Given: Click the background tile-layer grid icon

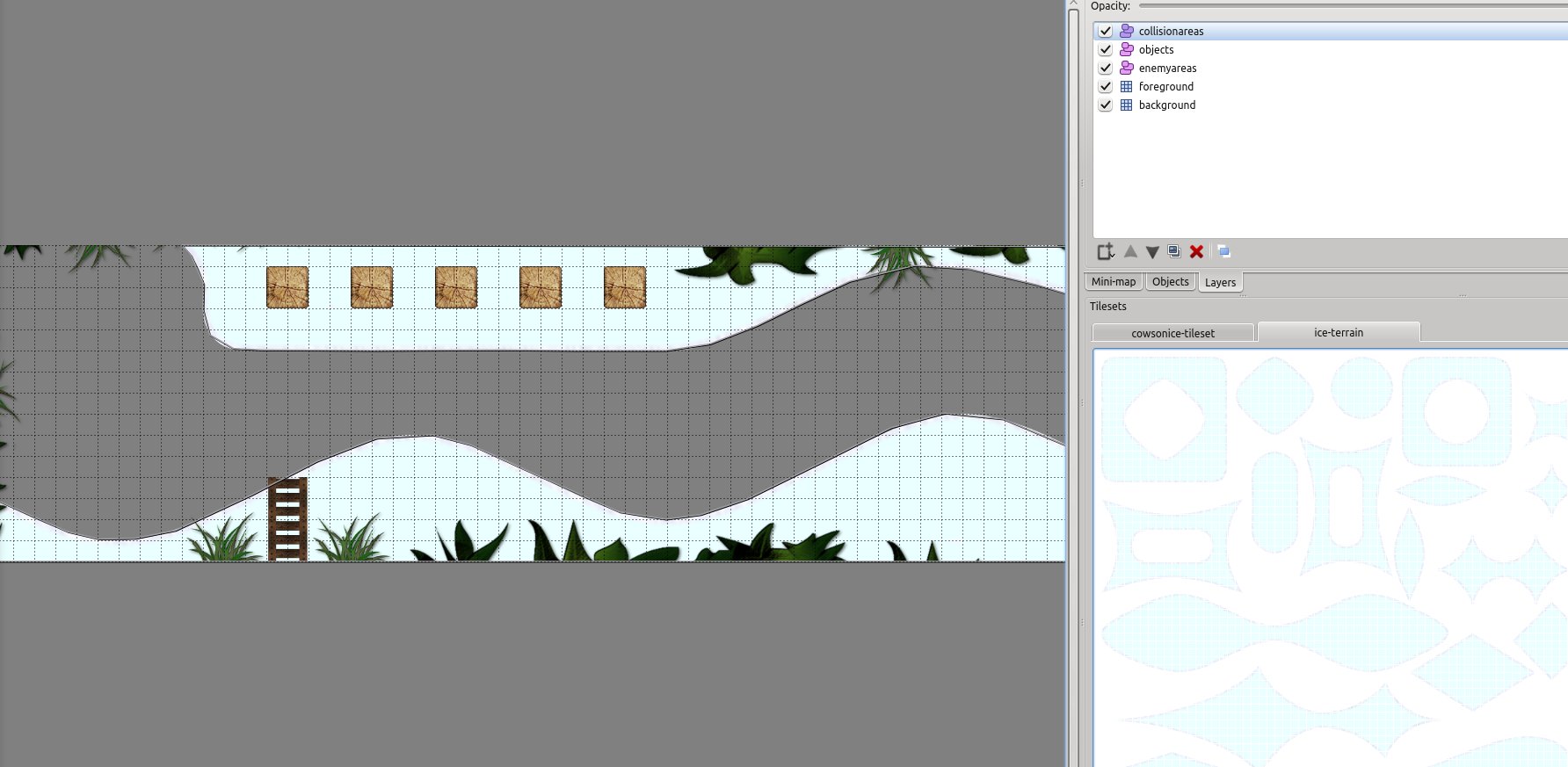Looking at the screenshot, I should click(1127, 105).
